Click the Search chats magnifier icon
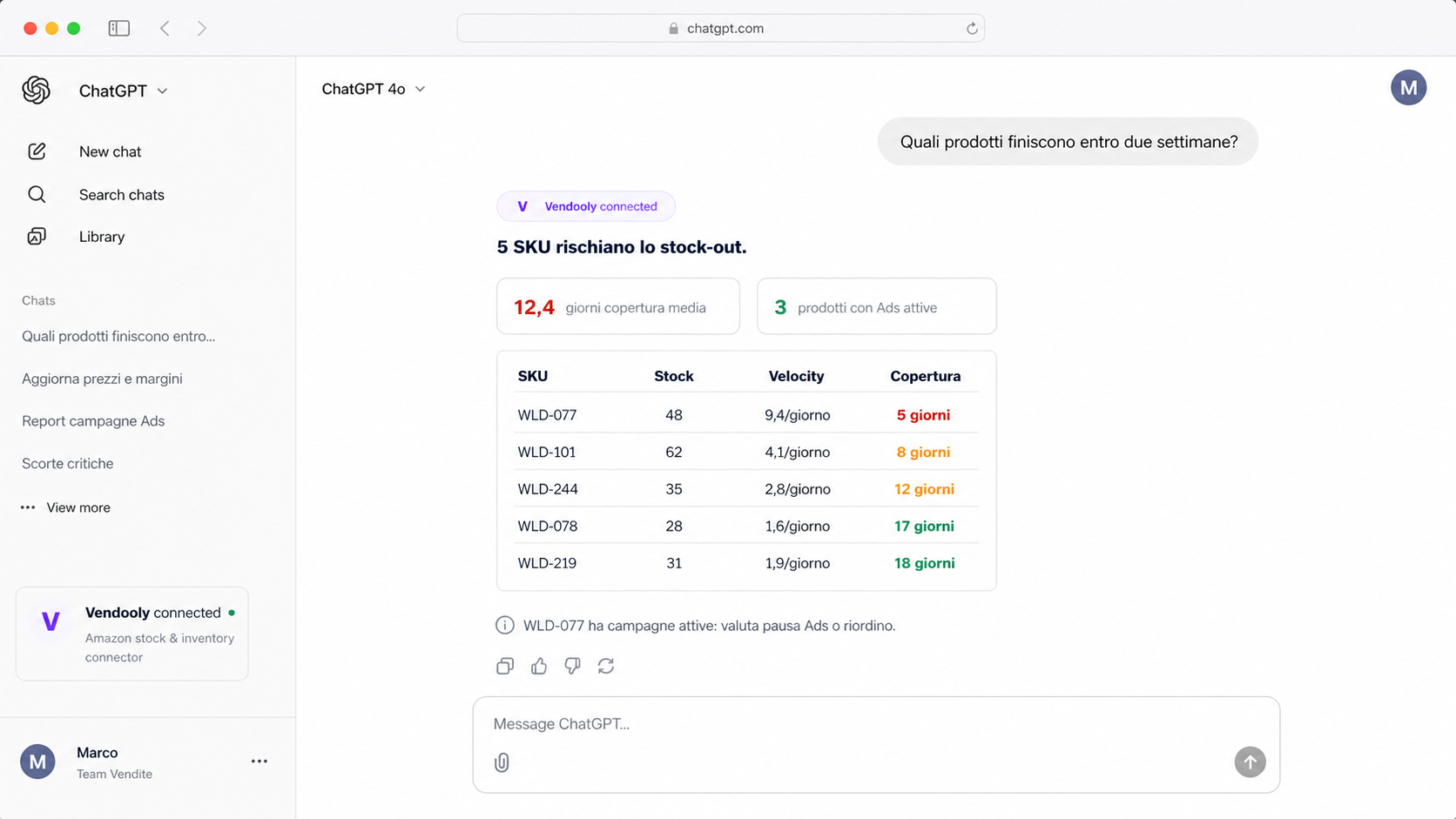 point(37,194)
